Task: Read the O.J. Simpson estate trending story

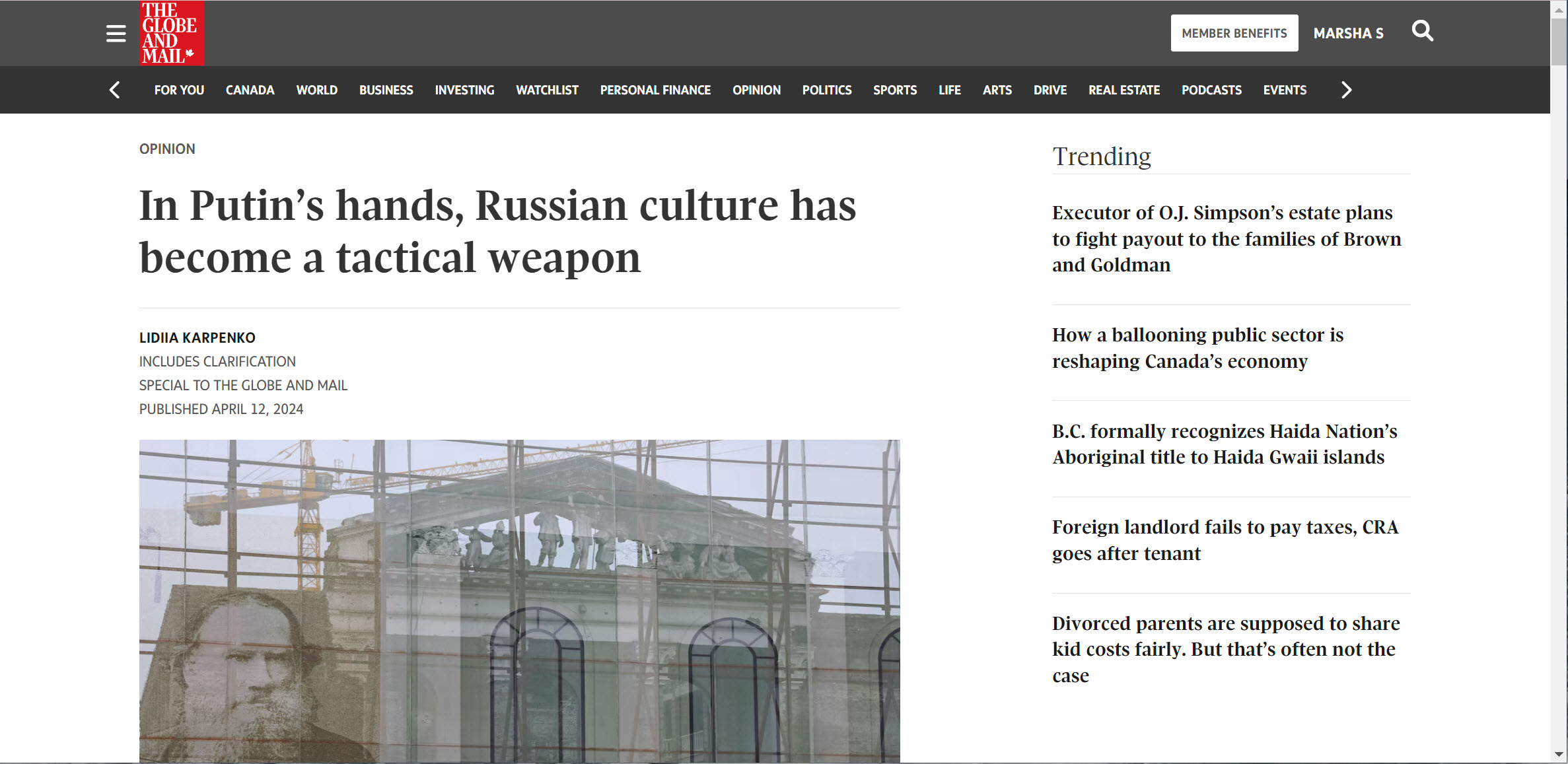Action: 1225,238
